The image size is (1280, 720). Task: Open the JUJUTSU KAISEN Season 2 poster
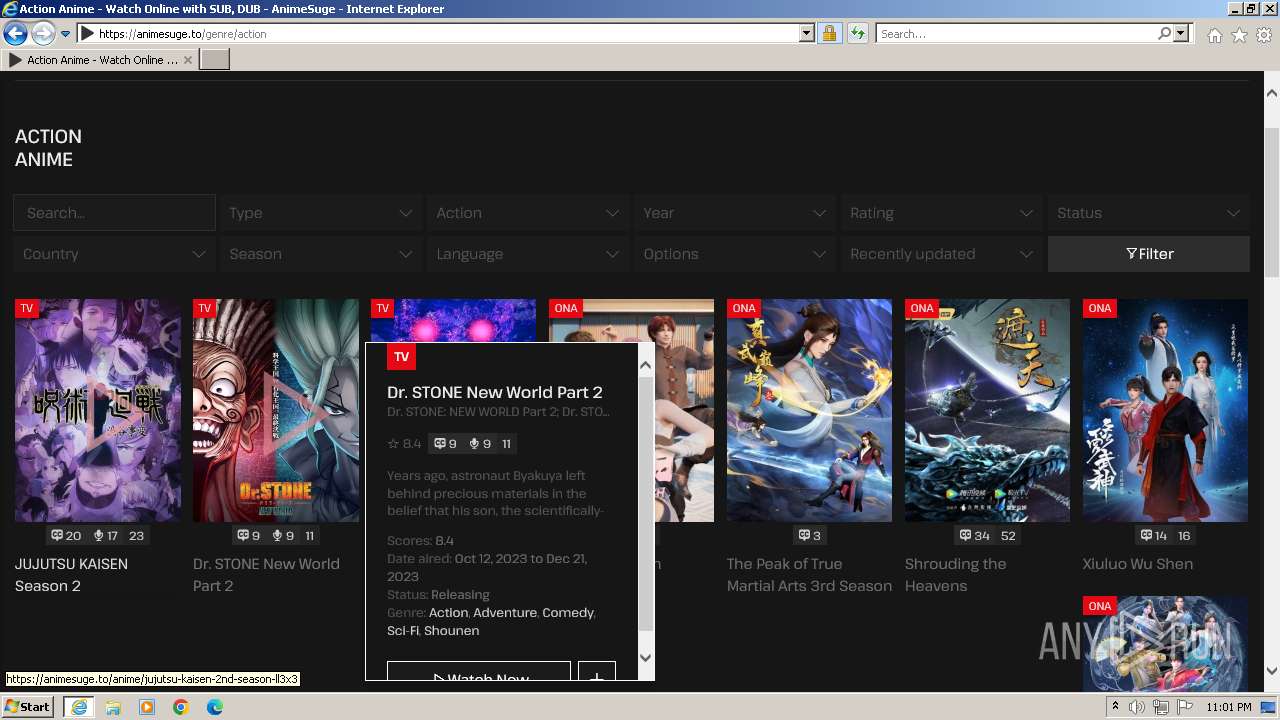pos(98,410)
